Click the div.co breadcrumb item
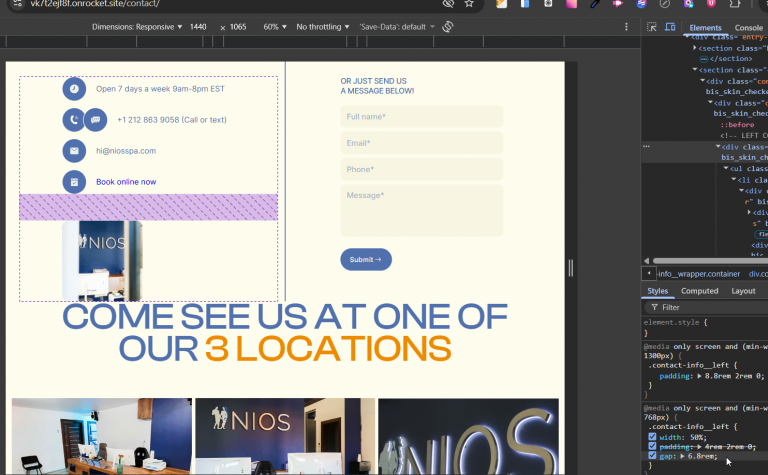Viewport: 768px width, 475px height. pos(758,274)
